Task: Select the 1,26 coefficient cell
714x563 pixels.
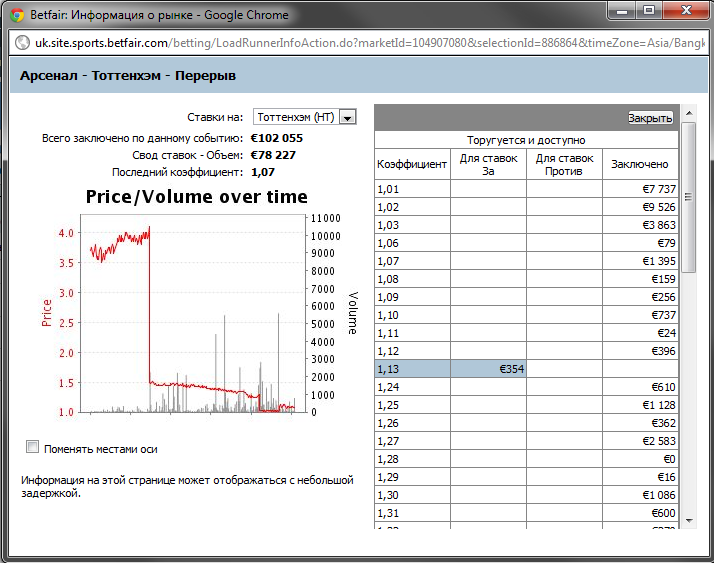Action: click(x=413, y=423)
